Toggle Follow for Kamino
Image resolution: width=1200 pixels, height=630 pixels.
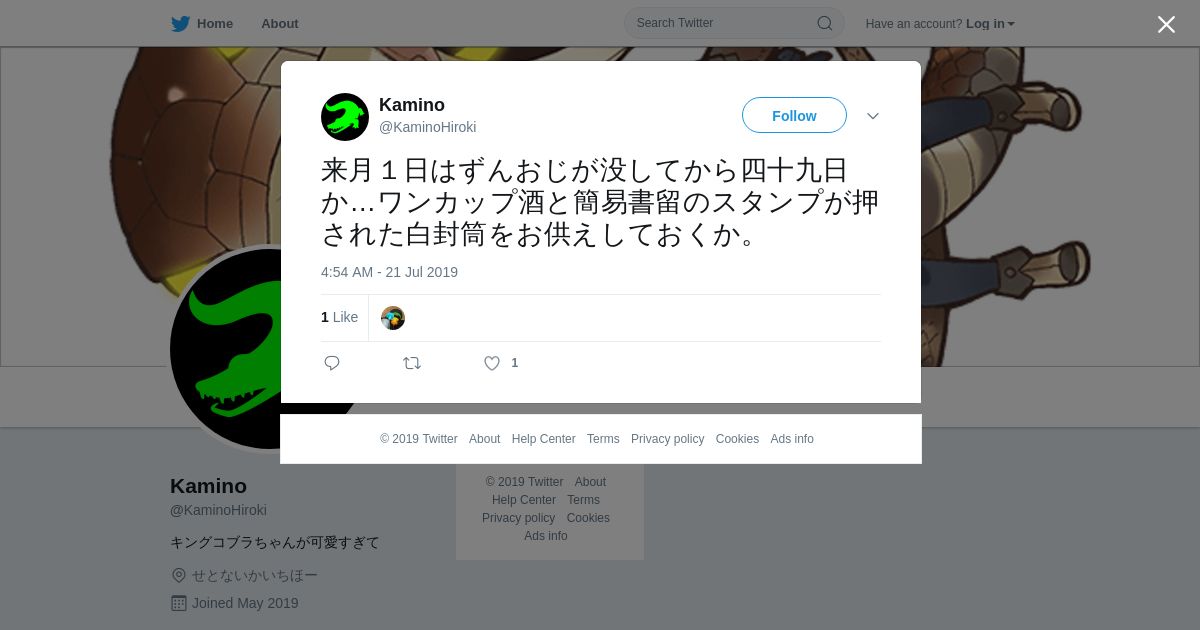794,115
